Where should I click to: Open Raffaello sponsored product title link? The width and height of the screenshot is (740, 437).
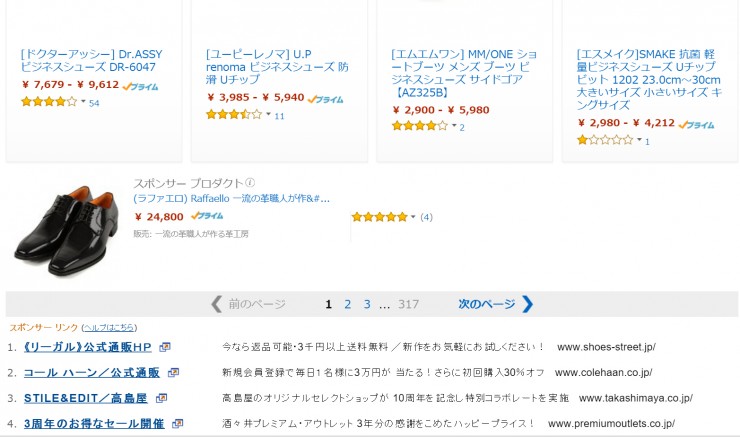(x=231, y=199)
